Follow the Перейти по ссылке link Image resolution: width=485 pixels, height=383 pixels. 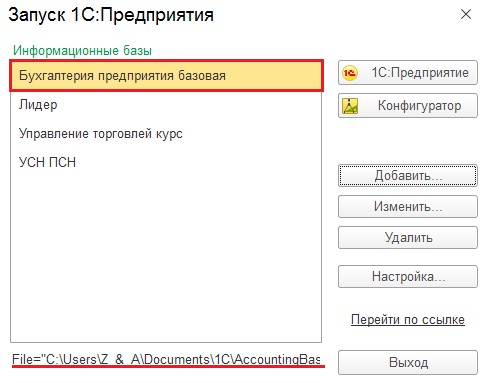[x=408, y=319]
